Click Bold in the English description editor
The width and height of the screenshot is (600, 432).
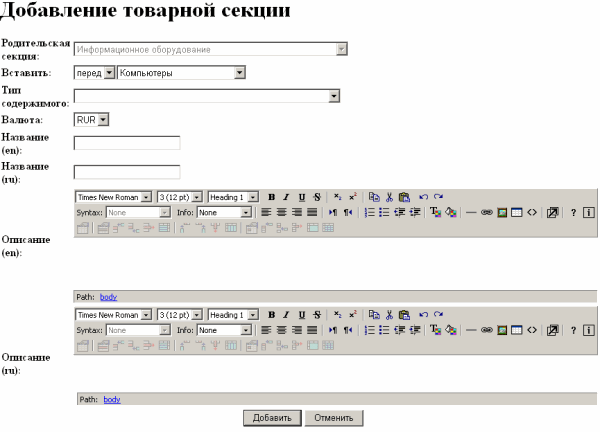(271, 198)
